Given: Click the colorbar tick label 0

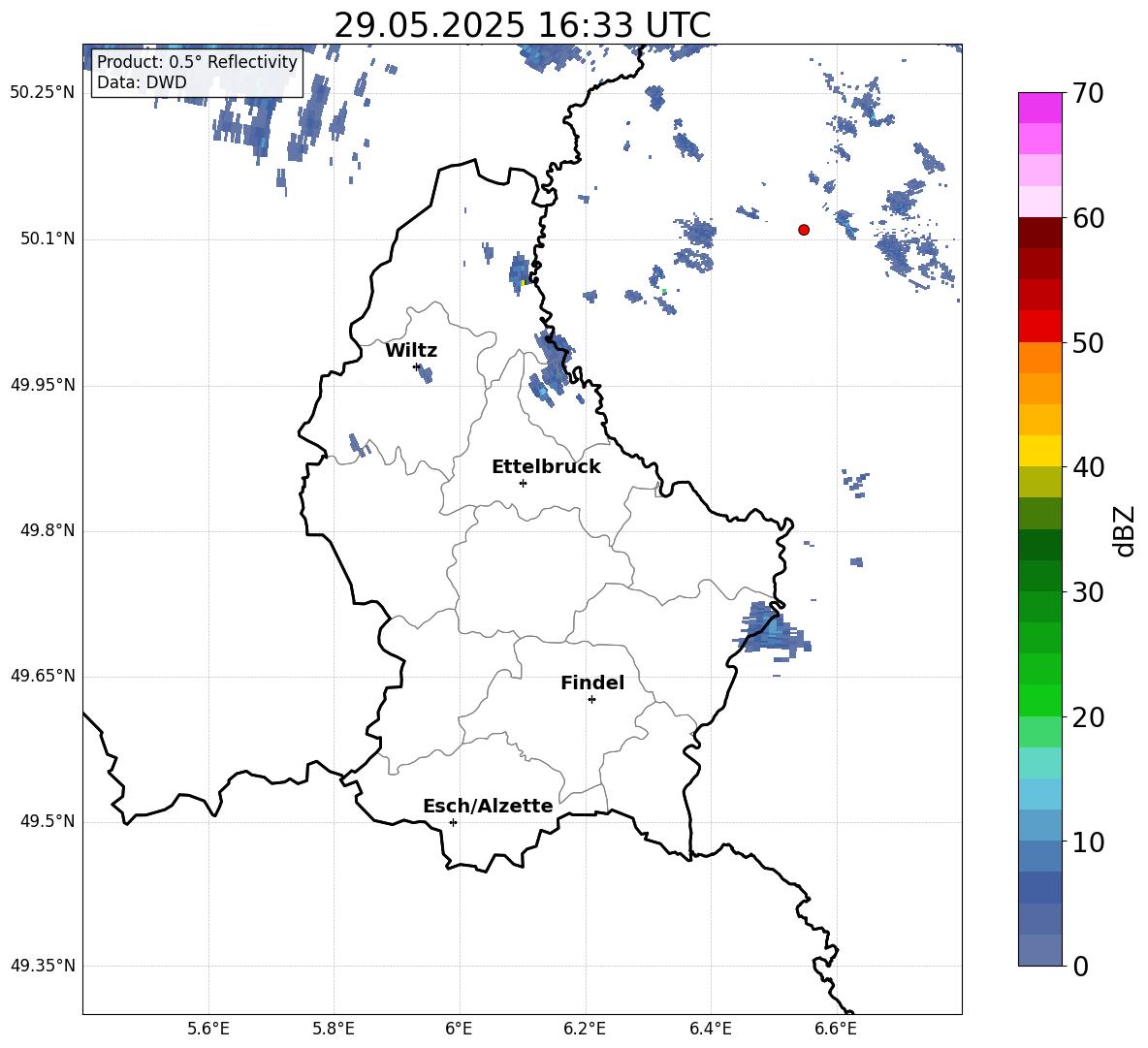Looking at the screenshot, I should 1080,967.
